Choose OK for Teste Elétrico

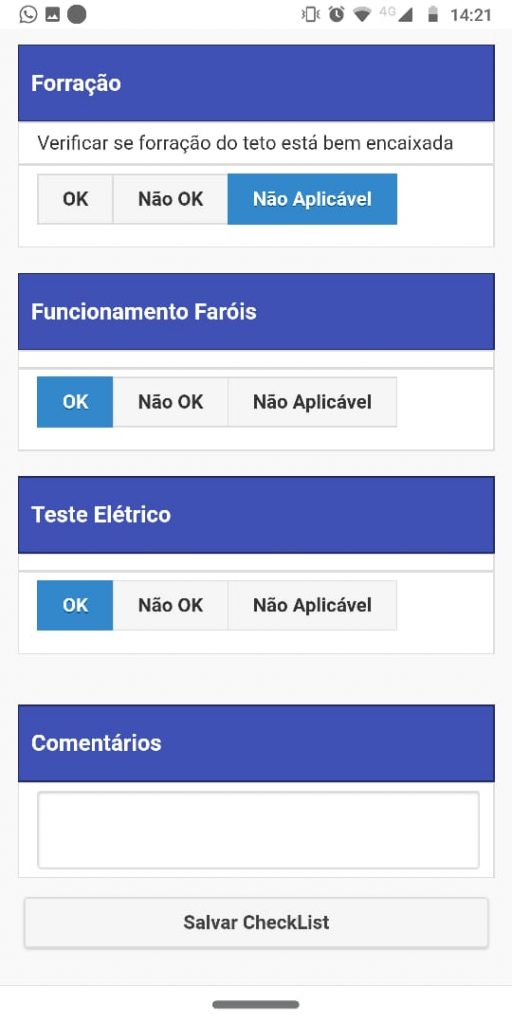click(x=75, y=605)
